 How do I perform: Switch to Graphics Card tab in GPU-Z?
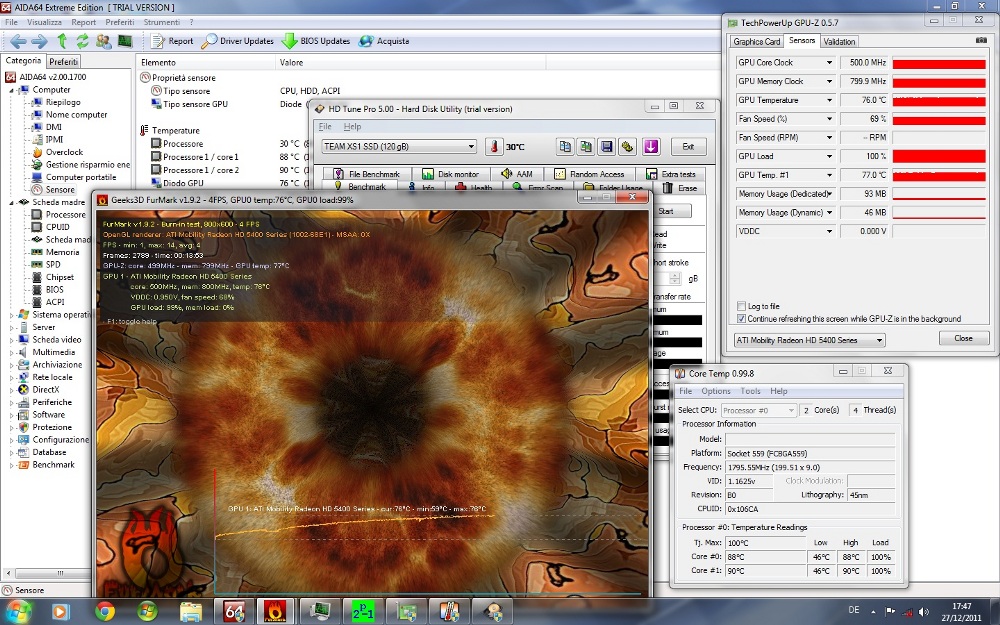[756, 41]
